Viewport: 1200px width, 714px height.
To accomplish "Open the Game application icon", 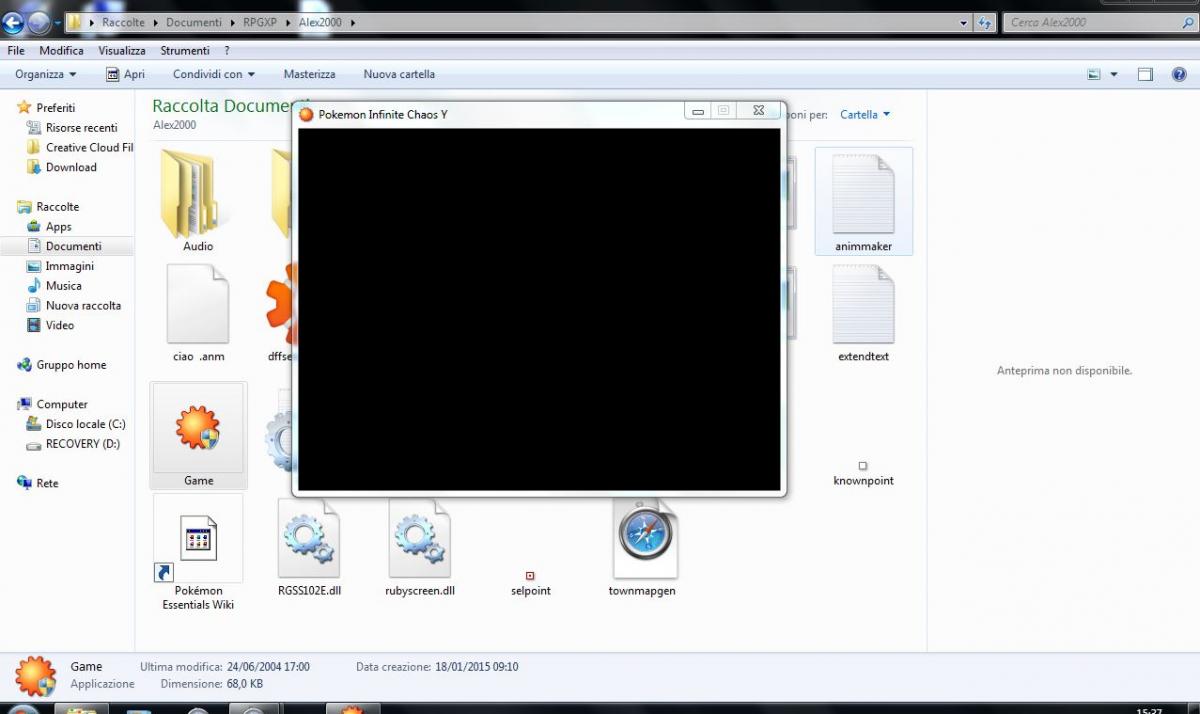I will [198, 430].
